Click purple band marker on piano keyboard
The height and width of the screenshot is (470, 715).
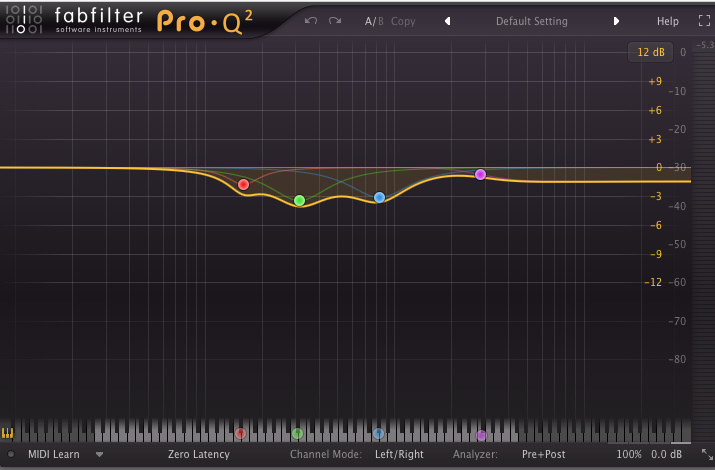click(x=481, y=435)
